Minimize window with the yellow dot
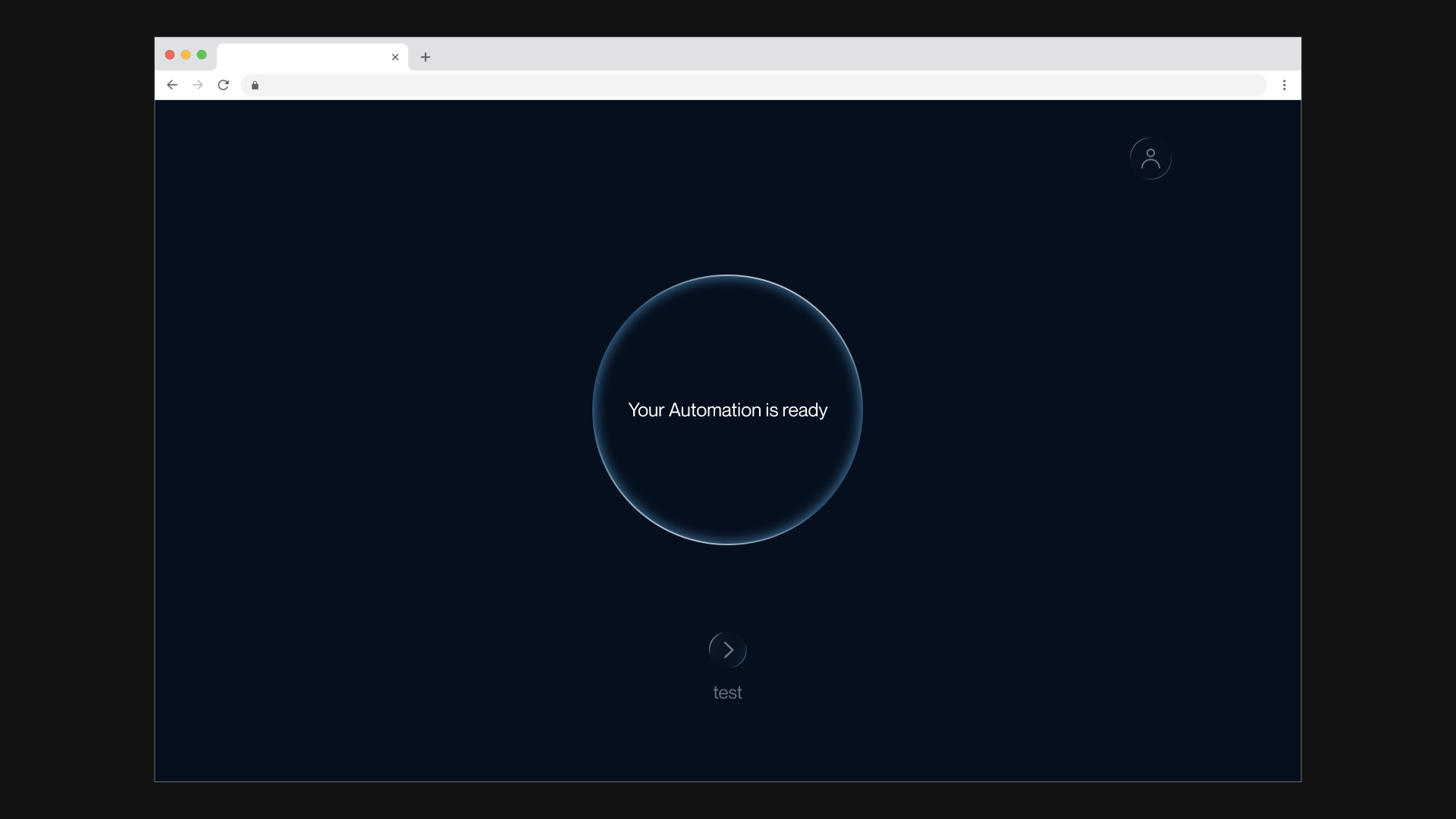The image size is (1456, 819). click(x=186, y=55)
